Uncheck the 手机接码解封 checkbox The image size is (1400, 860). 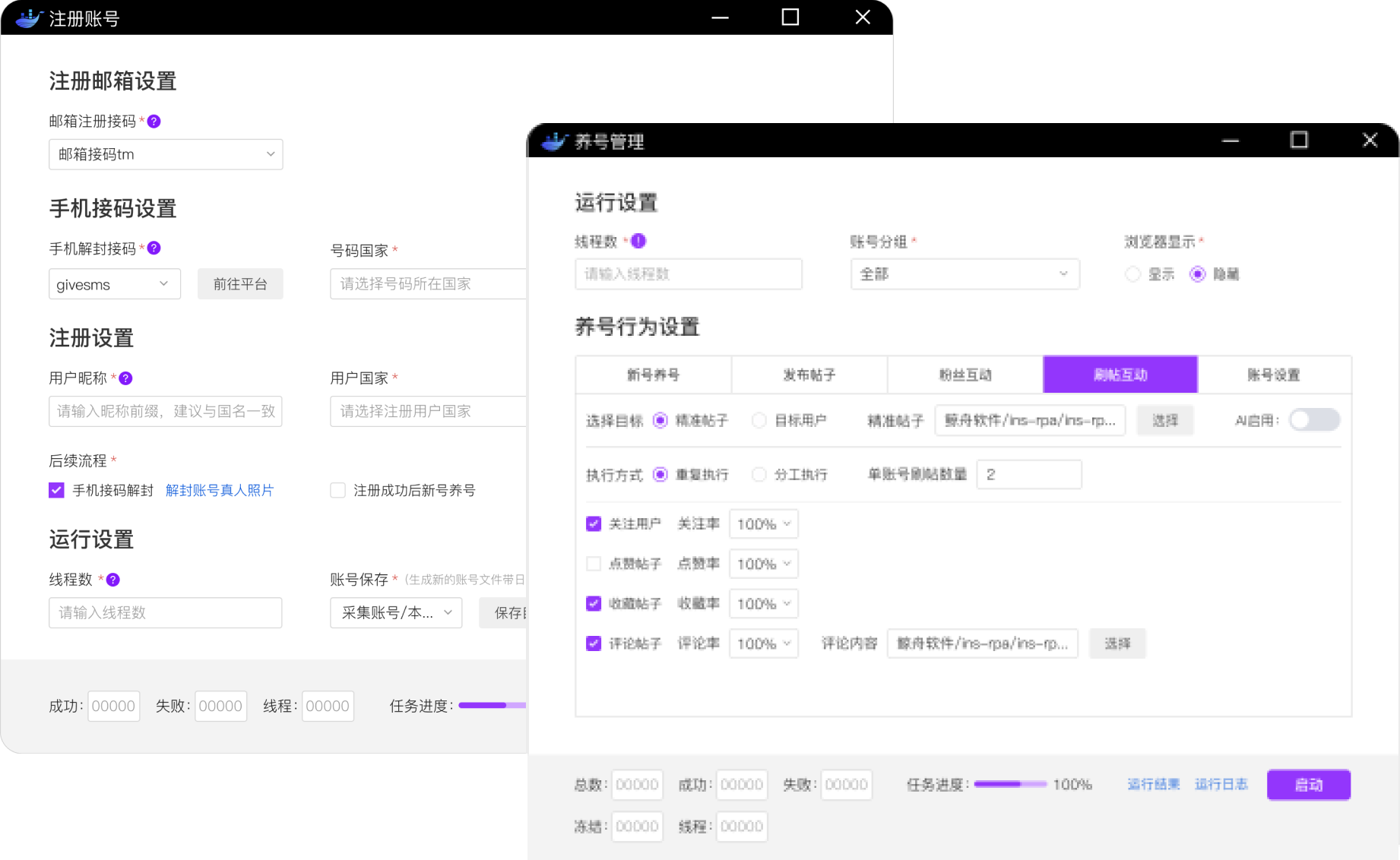[x=57, y=491]
